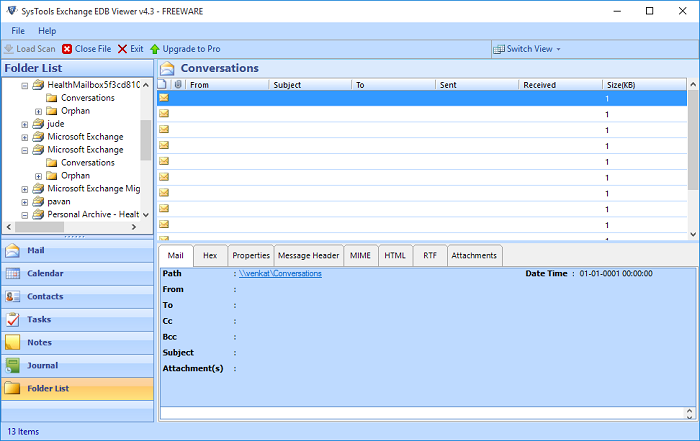Click the green Journal icon
This screenshot has width=700, height=441.
[x=12, y=366]
